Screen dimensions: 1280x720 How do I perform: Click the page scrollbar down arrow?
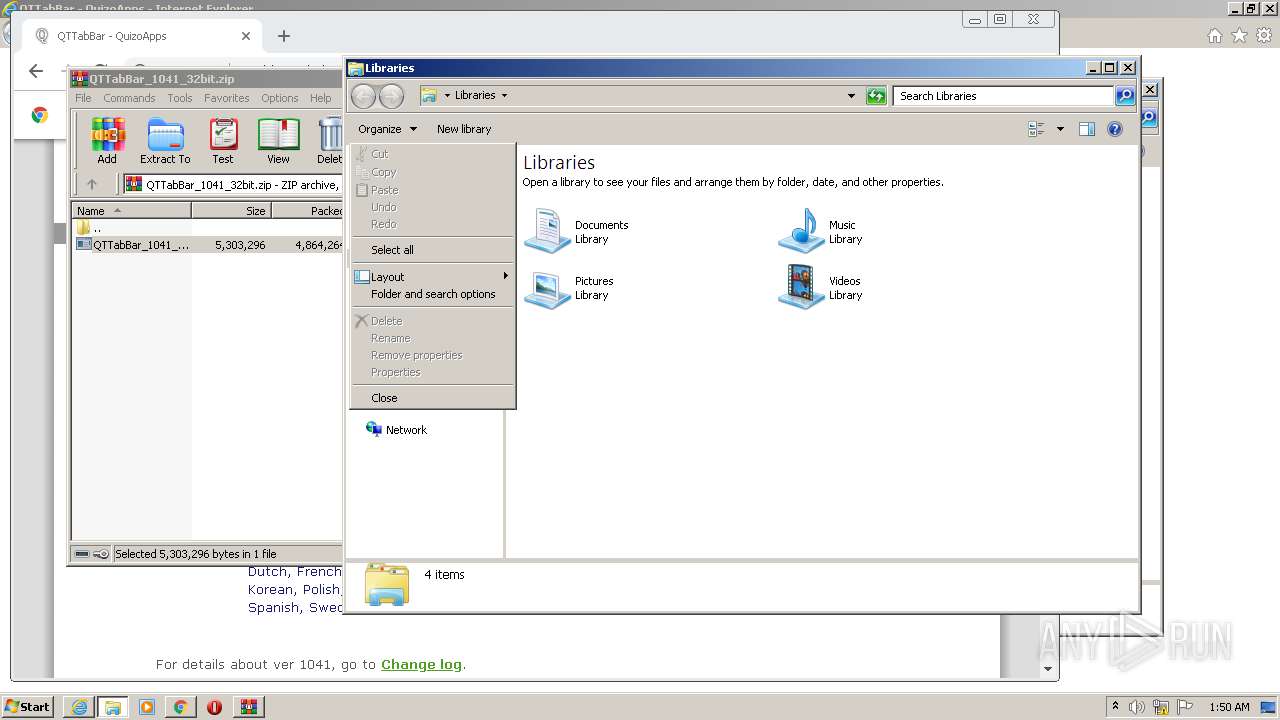[x=1048, y=669]
